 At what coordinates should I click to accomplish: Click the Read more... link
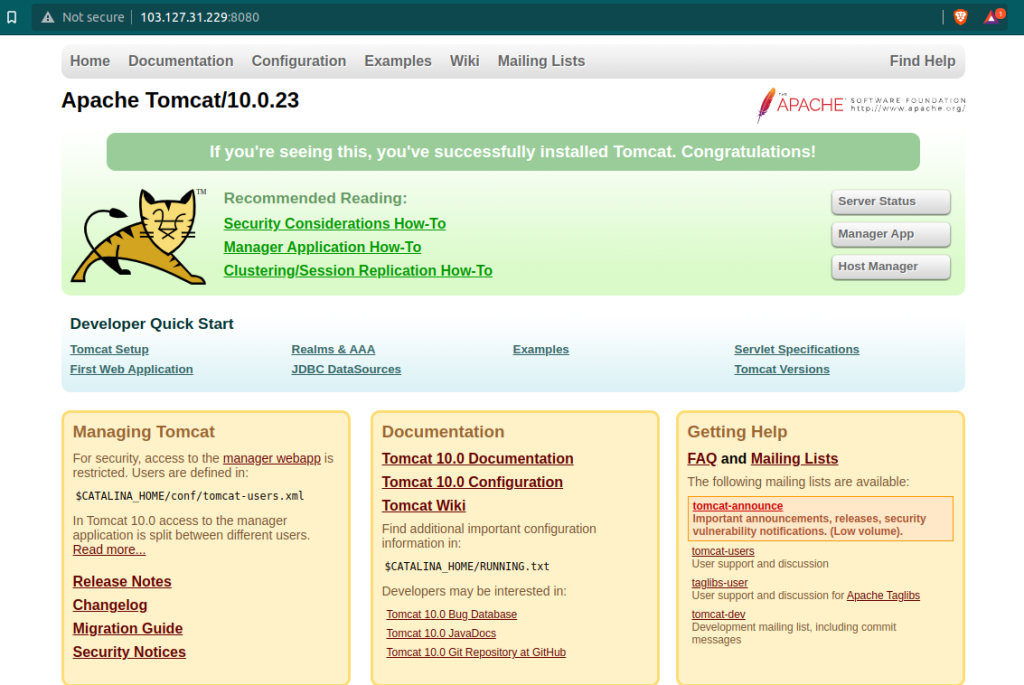pos(109,550)
